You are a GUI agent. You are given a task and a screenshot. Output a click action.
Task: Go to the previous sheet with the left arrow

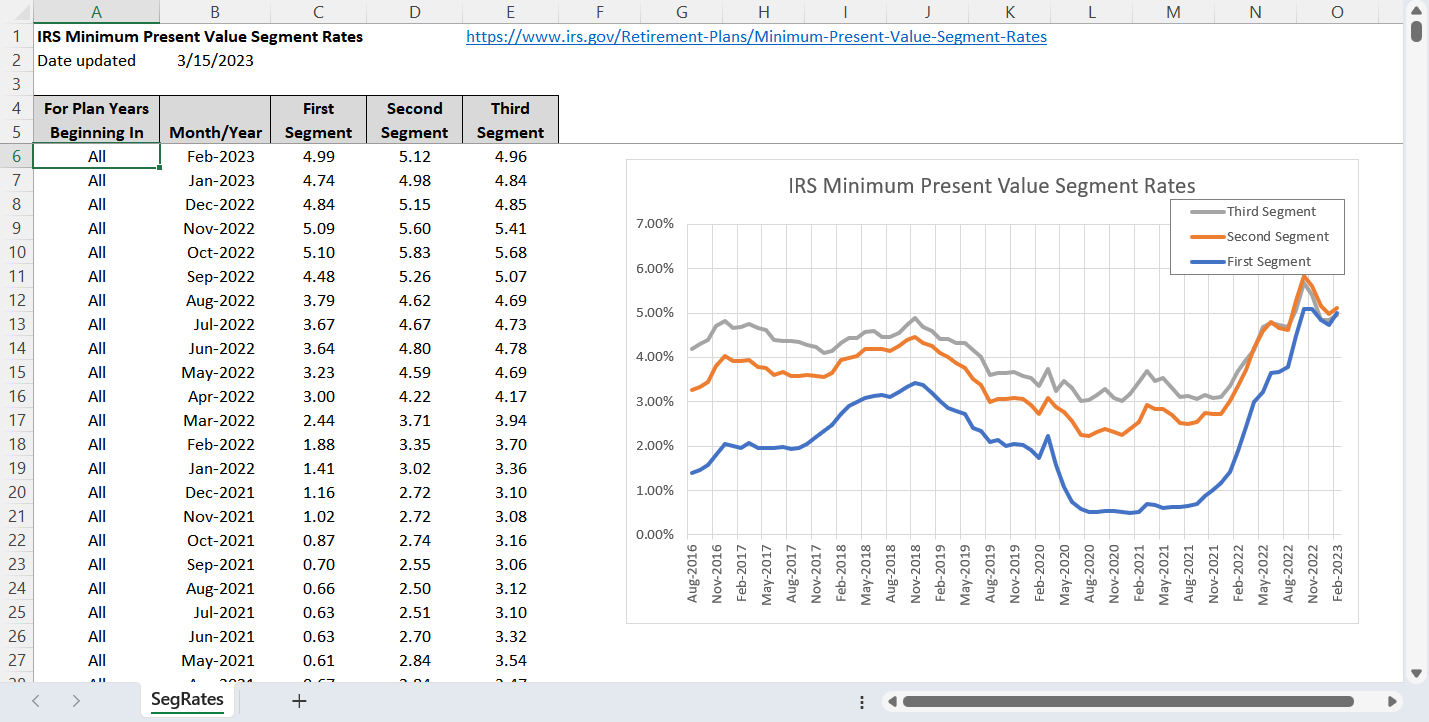pos(36,701)
